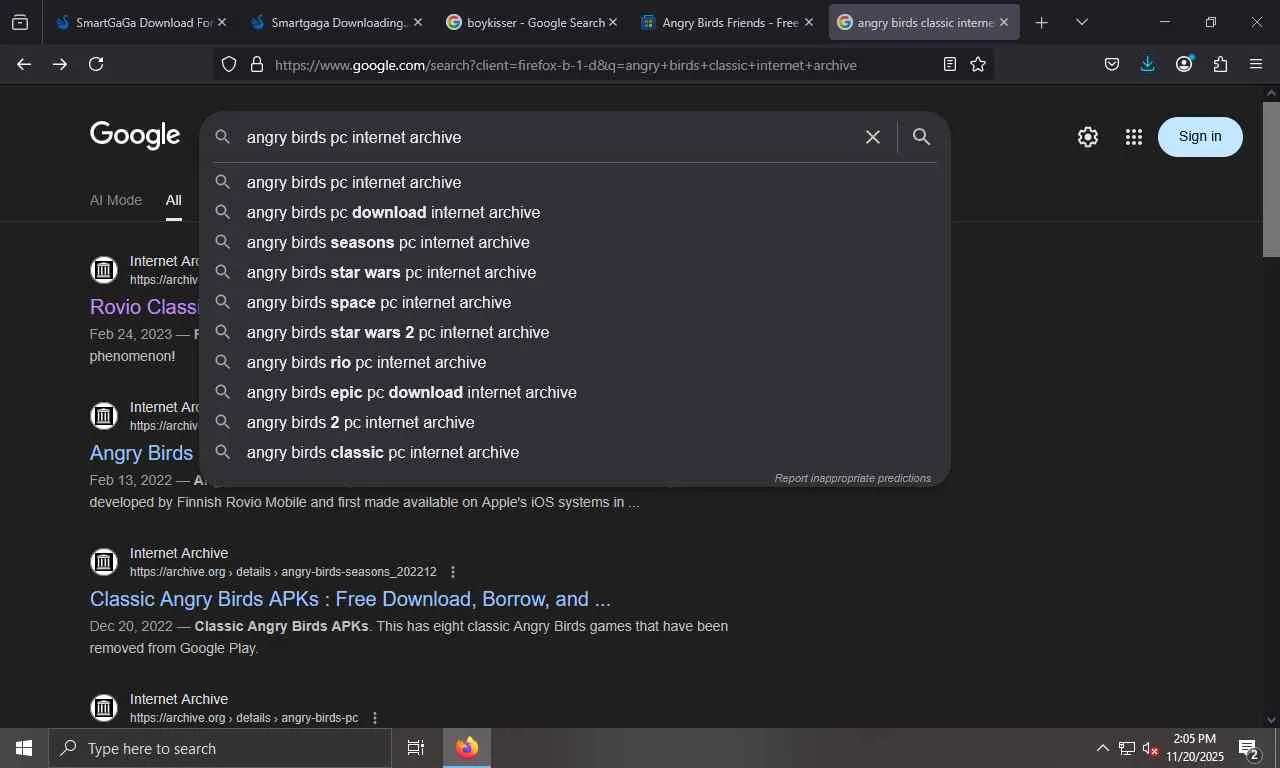Click the Firefox taskbar icon

tap(467, 748)
